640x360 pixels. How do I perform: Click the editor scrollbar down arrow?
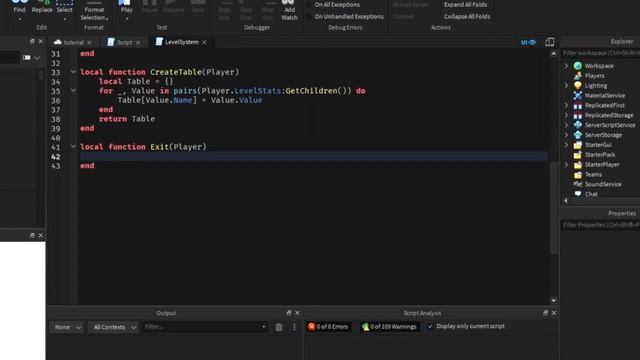pyautogui.click(x=553, y=300)
